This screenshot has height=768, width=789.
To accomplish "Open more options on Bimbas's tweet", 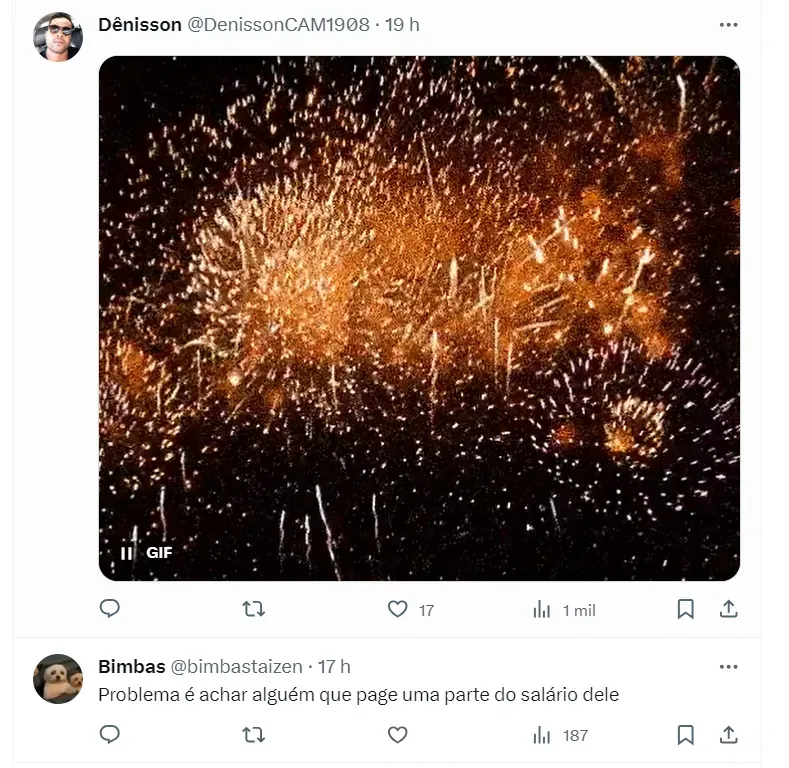I will [x=728, y=667].
